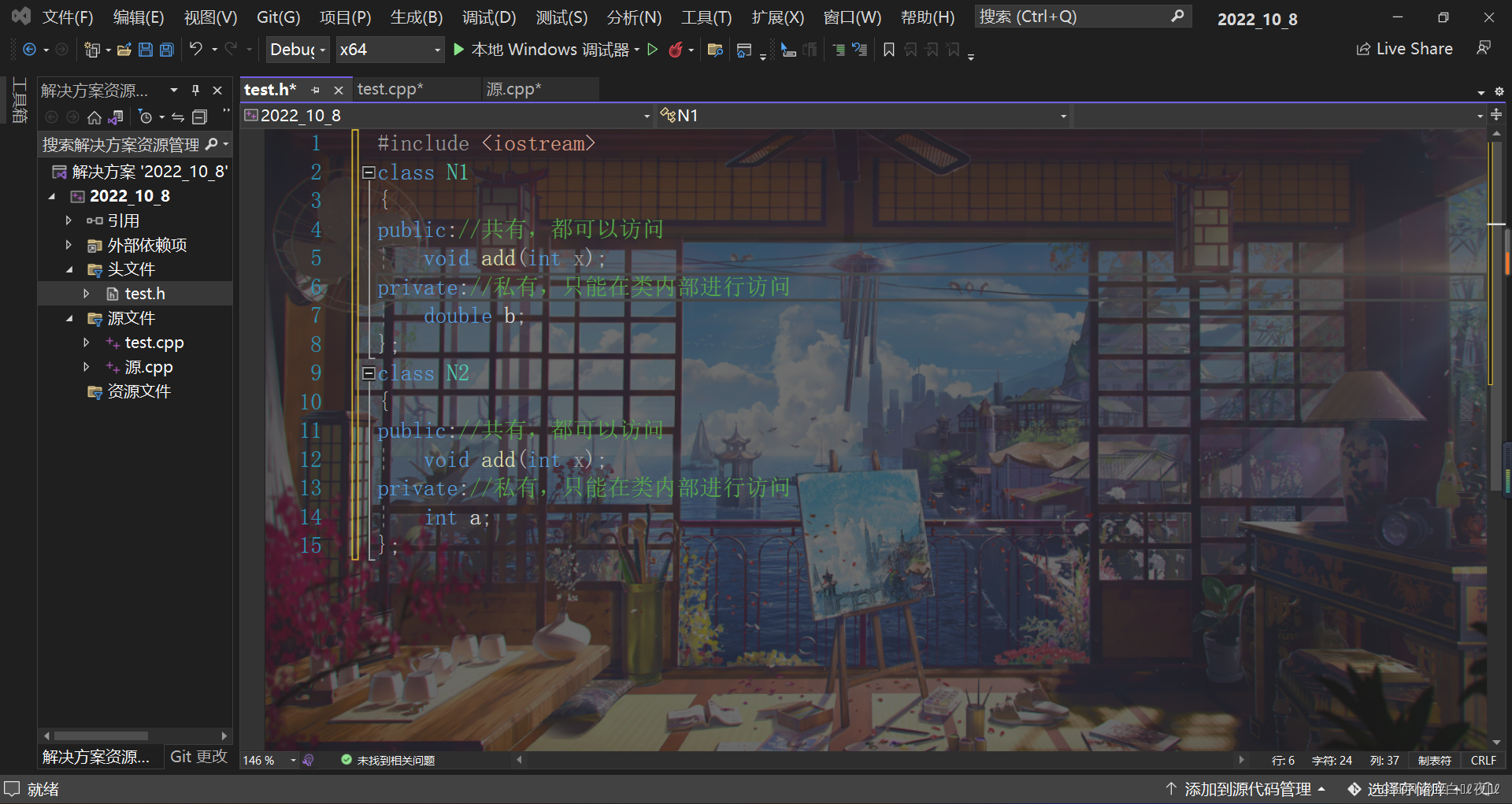Expand the 外部依赖项 node
Viewport: 1512px width, 804px height.
69,246
